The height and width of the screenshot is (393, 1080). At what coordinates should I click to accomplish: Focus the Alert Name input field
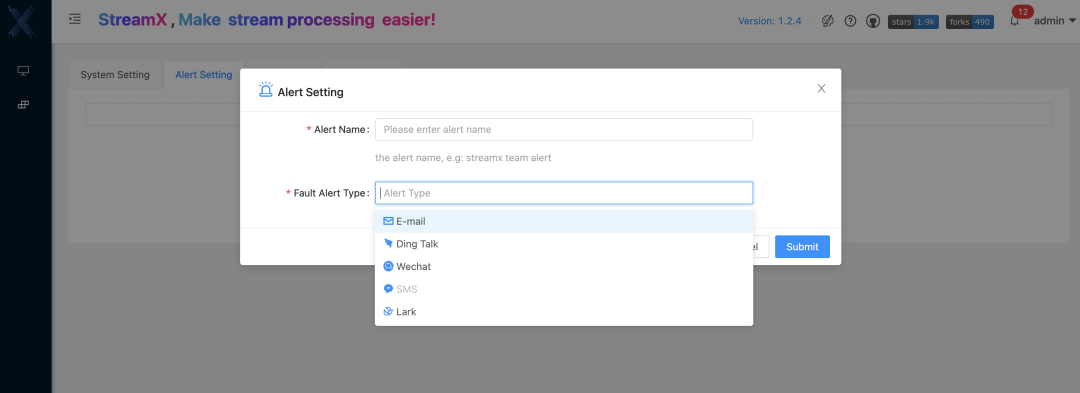(563, 129)
